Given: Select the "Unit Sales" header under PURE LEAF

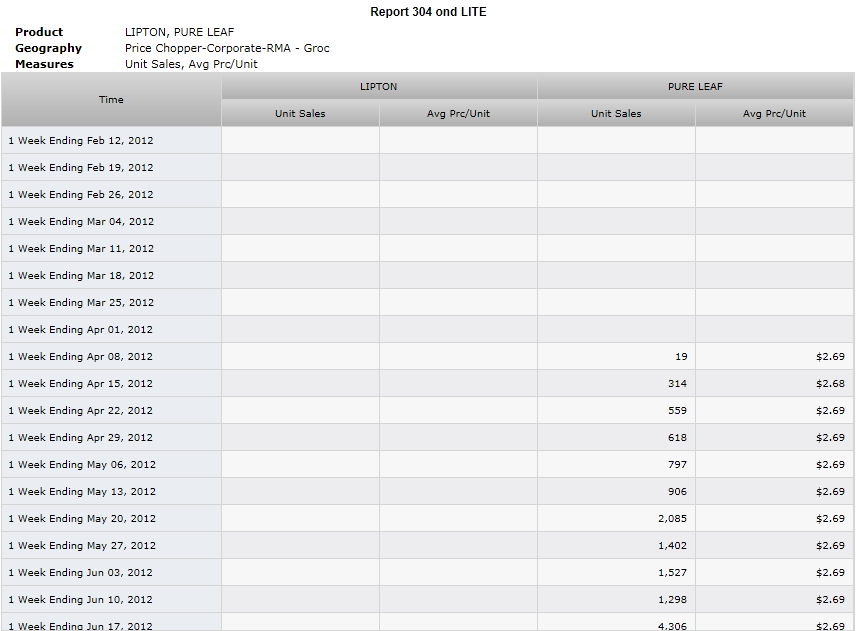Looking at the screenshot, I should [x=616, y=114].
